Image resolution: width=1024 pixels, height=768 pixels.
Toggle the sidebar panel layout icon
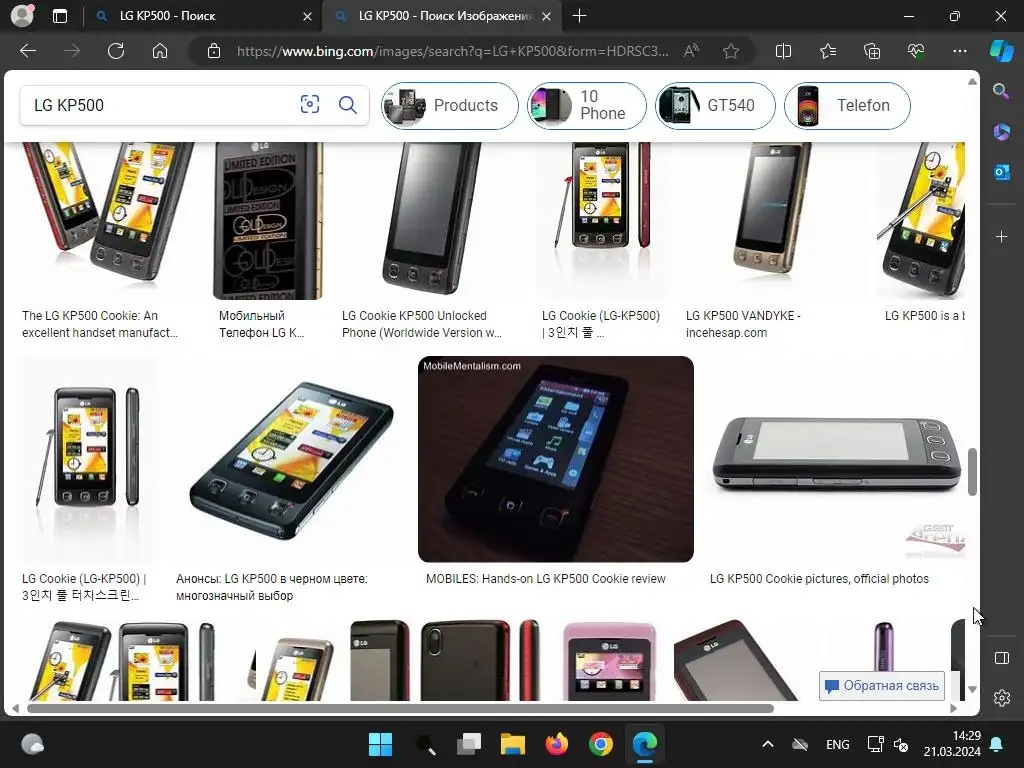coord(1001,658)
